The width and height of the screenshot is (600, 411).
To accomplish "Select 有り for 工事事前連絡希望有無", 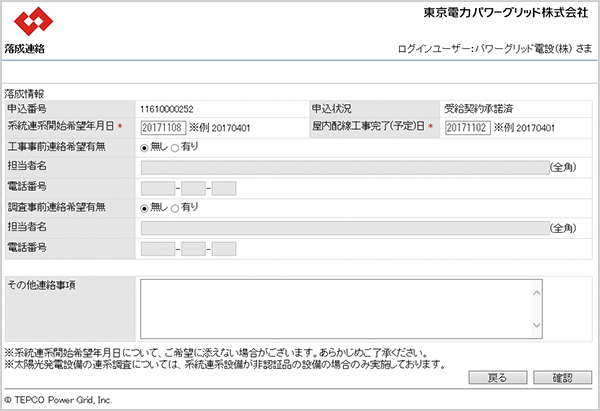I will tap(175, 148).
